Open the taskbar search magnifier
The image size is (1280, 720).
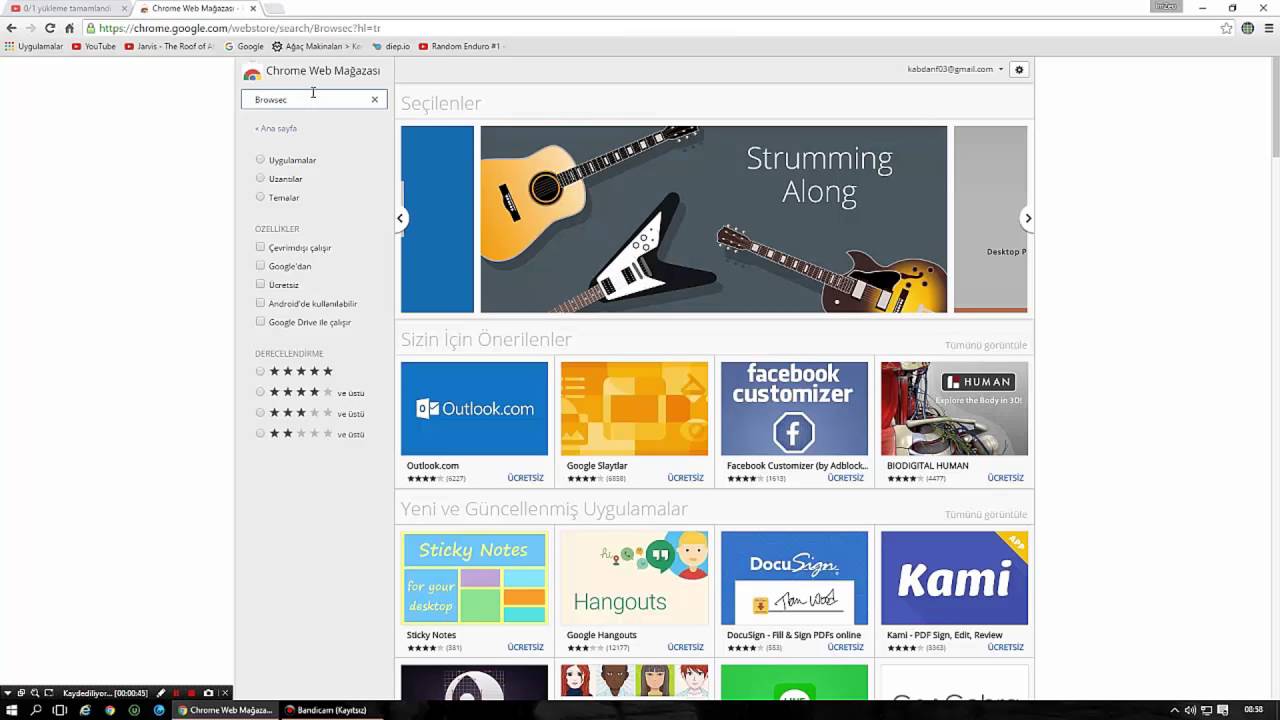coord(36,710)
